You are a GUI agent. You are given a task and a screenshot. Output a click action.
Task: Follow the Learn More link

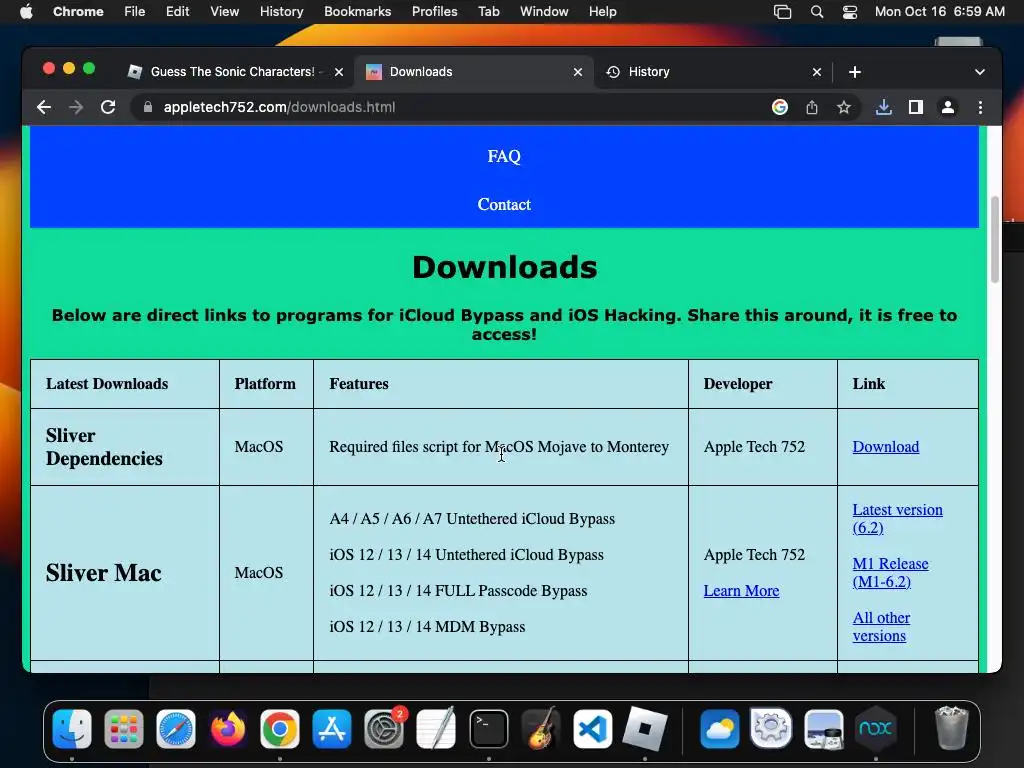point(741,591)
